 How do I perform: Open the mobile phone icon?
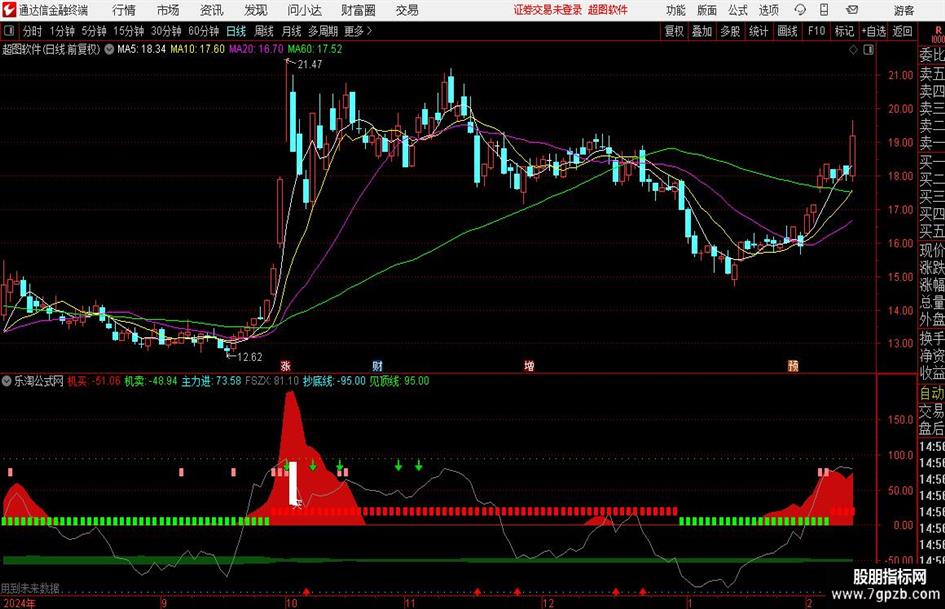[x=824, y=10]
